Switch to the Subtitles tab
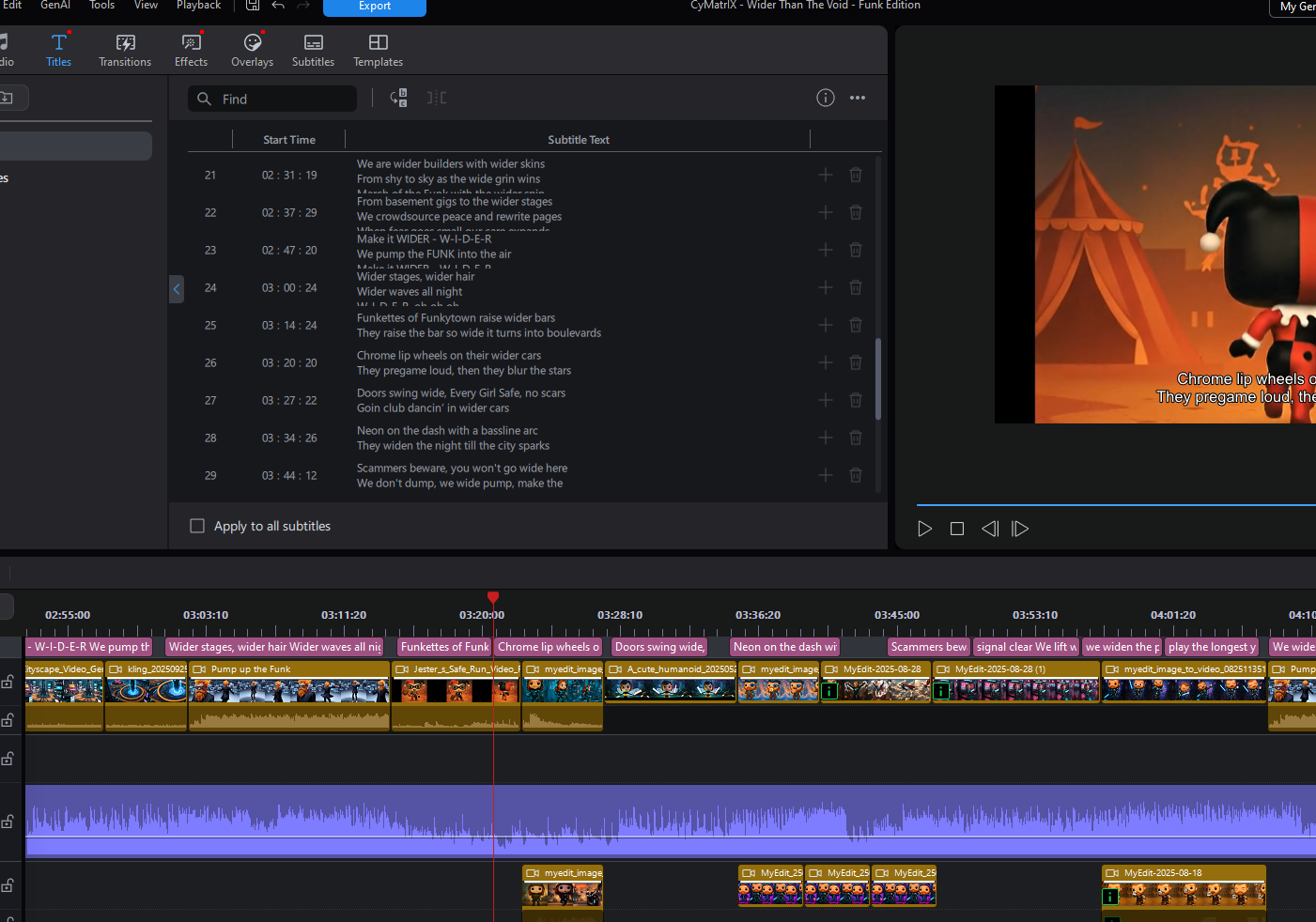This screenshot has width=1316, height=922. [x=313, y=51]
